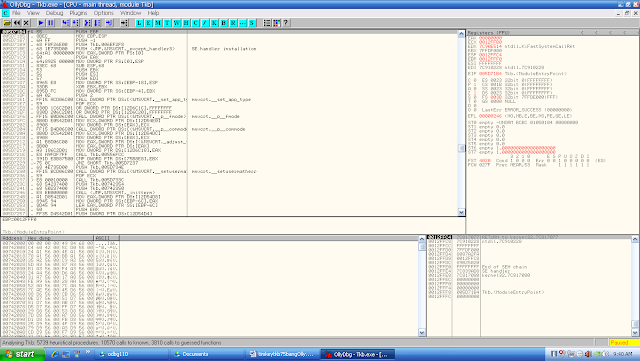The width and height of the screenshot is (640, 361).
Task: Open the Plugins menu
Action: tap(78, 13)
